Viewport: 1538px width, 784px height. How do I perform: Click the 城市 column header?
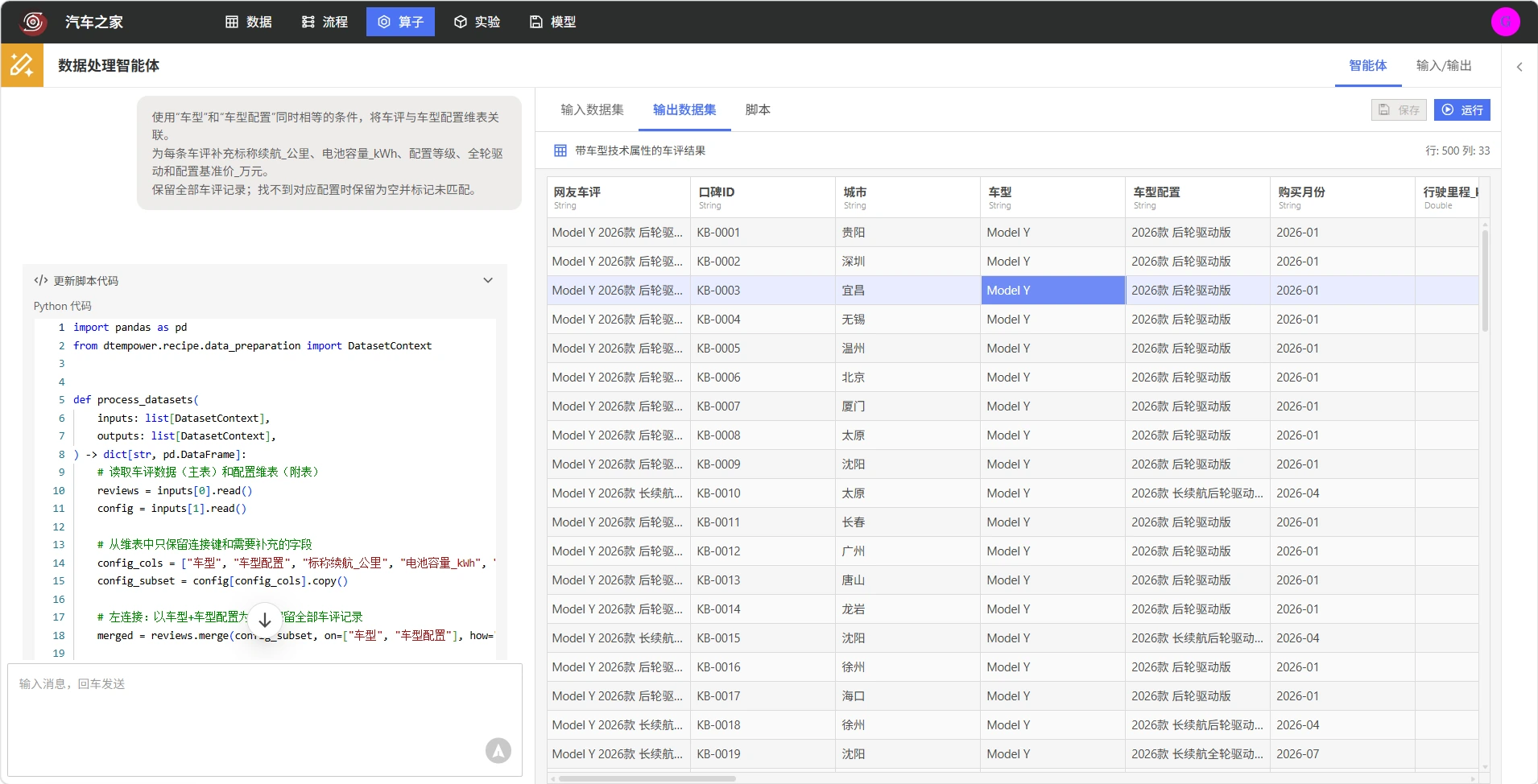click(908, 197)
